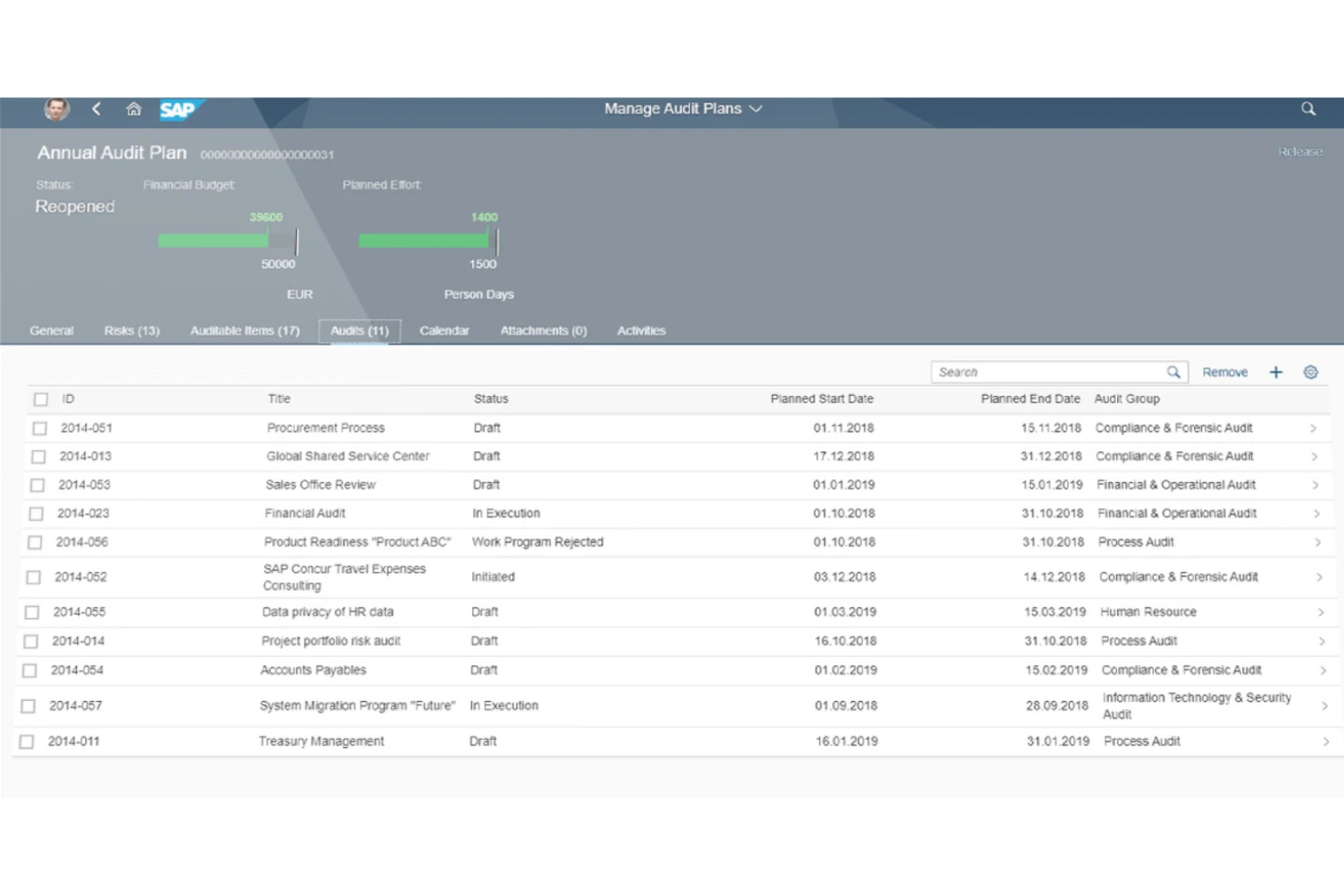Click the magnifier in the table search box

(x=1173, y=371)
